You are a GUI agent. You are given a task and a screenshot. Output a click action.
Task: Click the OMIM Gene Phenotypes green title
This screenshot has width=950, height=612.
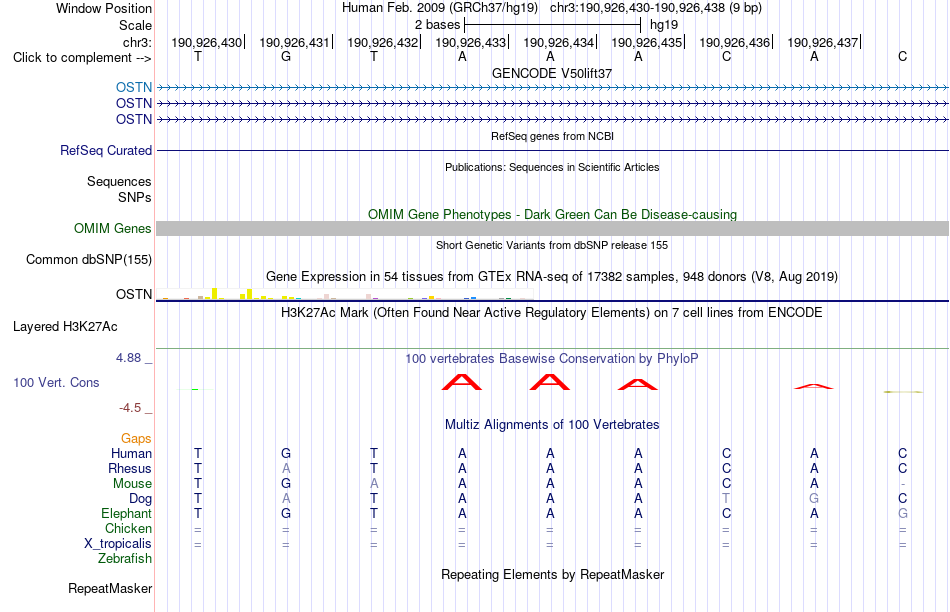553,215
